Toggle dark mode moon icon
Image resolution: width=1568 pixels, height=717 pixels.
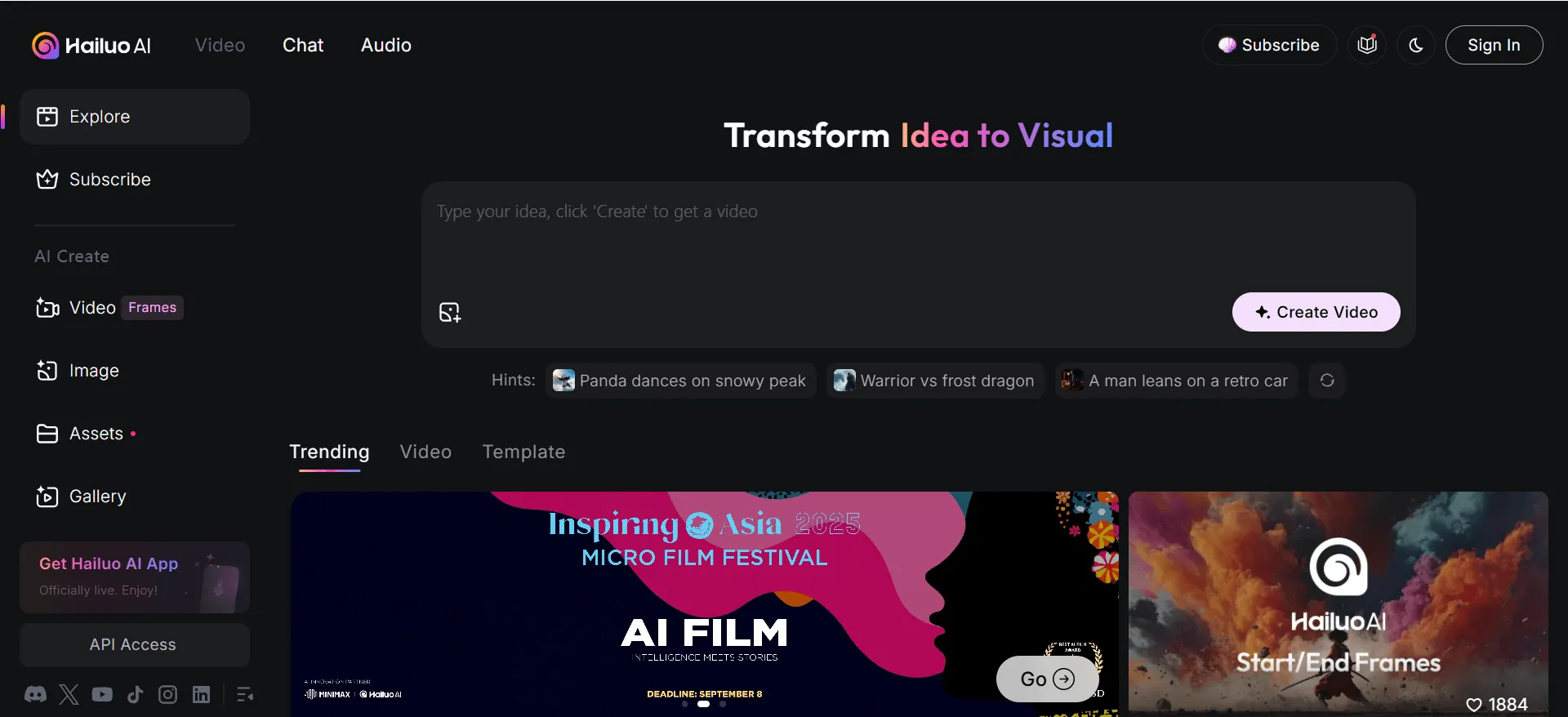tap(1416, 45)
